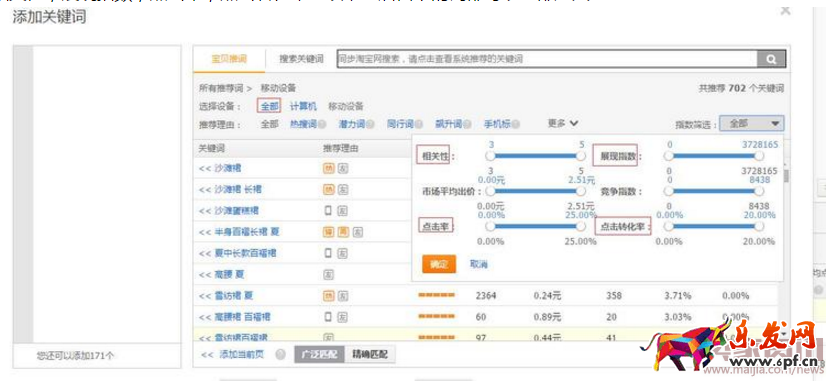Click right handle of 展现指数 slider
828x382 pixels.
[x=759, y=156]
